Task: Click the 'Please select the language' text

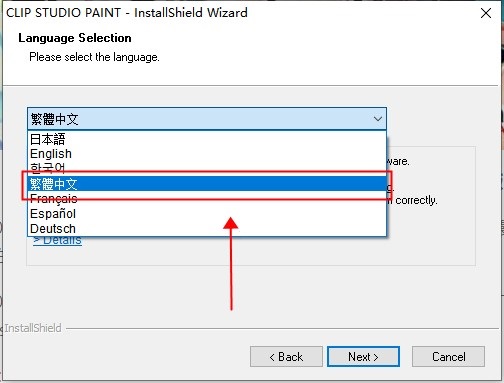Action: tap(94, 57)
